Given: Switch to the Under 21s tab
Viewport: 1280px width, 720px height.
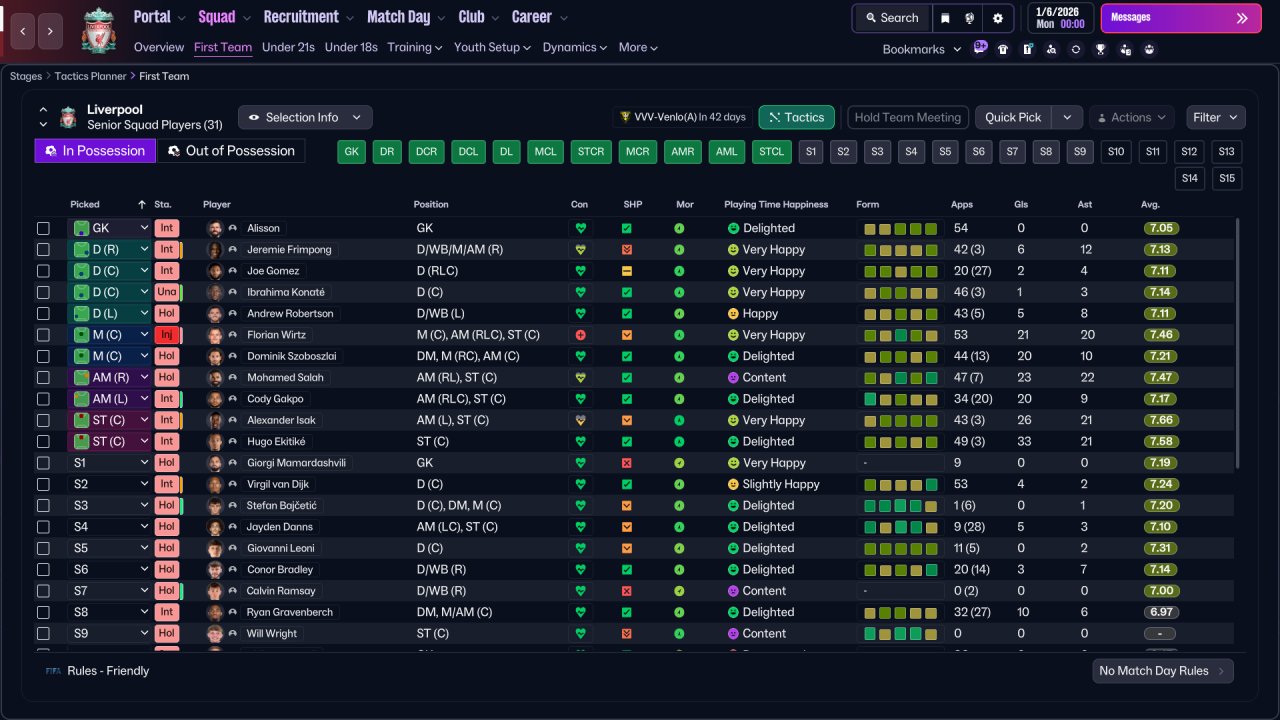Looking at the screenshot, I should (288, 47).
